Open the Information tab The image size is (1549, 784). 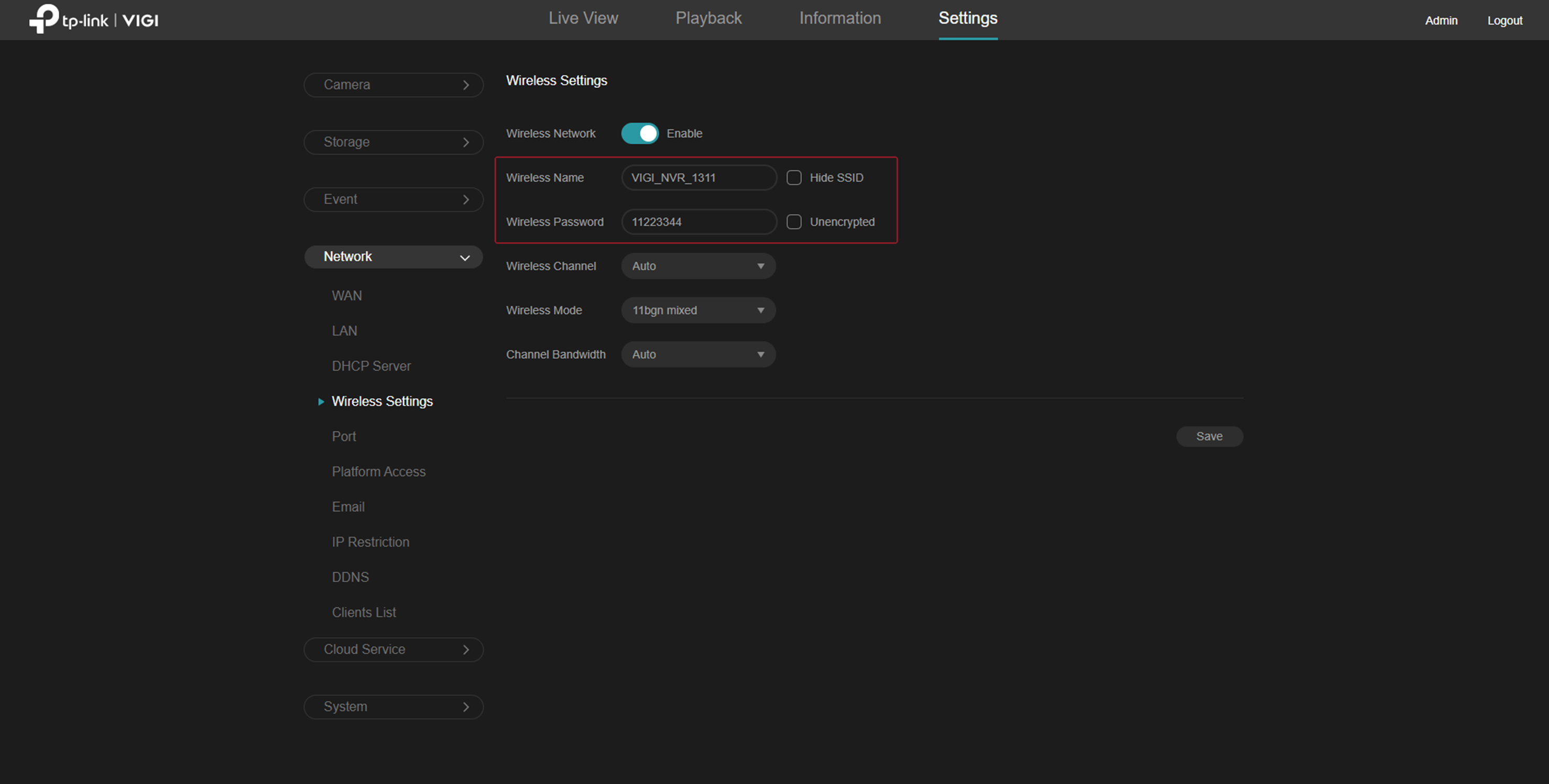click(x=839, y=18)
